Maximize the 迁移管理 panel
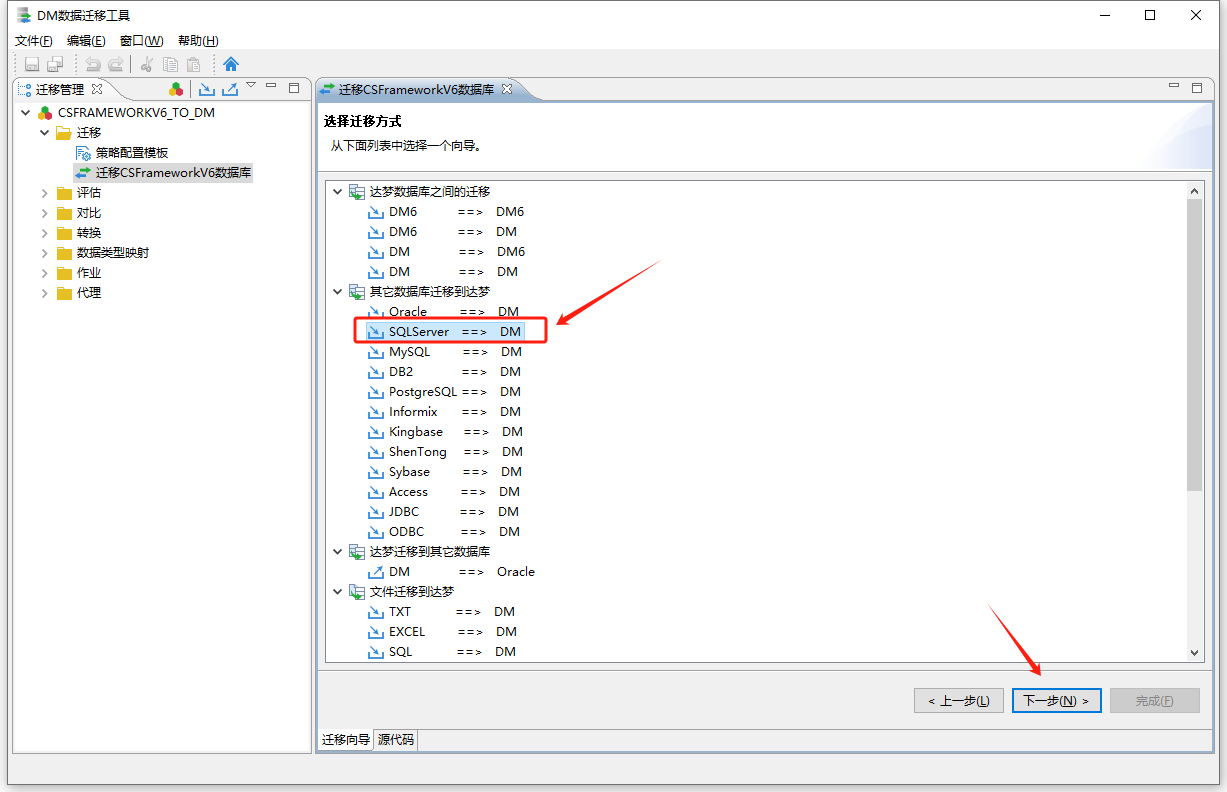 pos(294,88)
